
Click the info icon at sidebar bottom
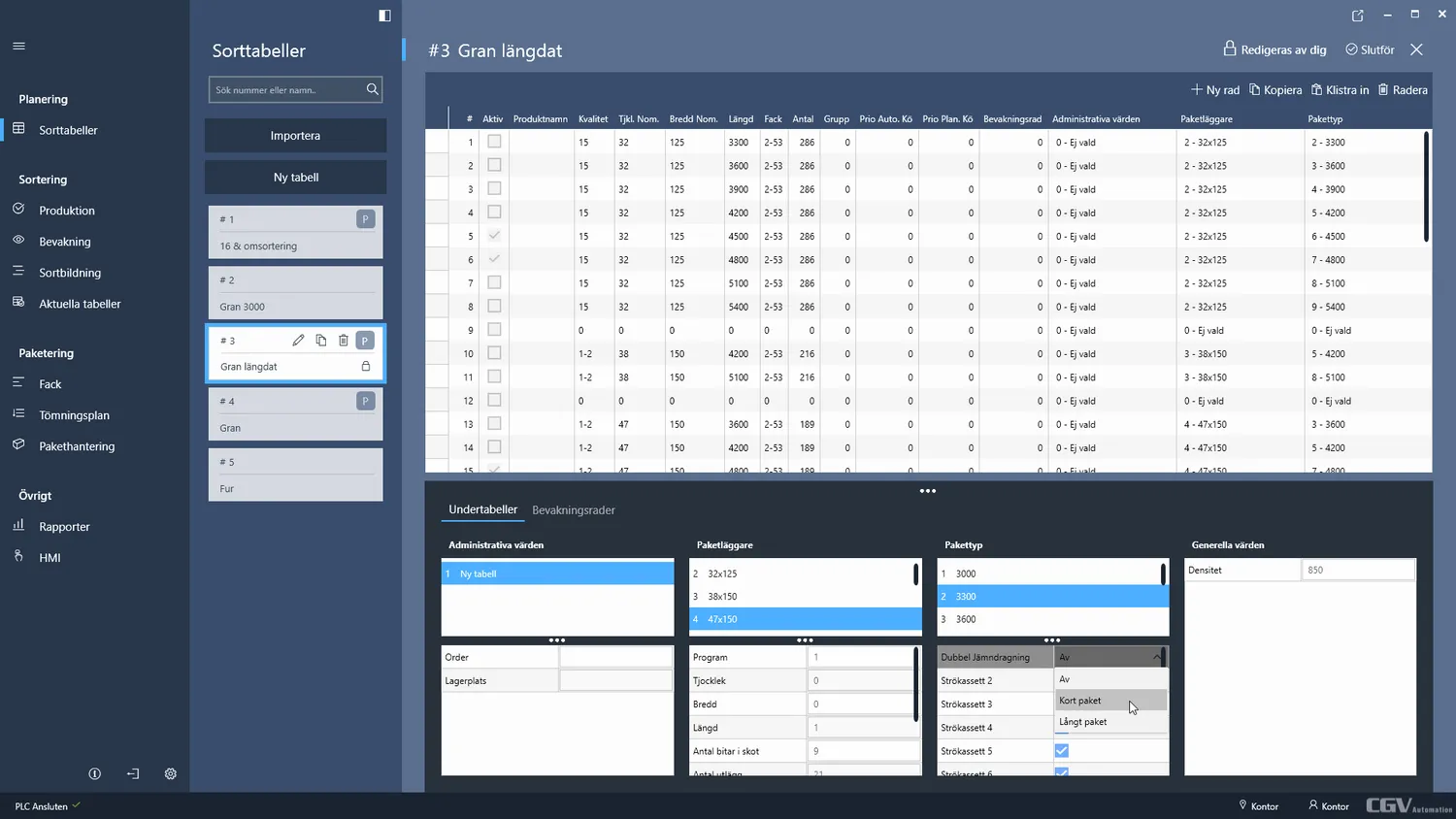pos(94,774)
